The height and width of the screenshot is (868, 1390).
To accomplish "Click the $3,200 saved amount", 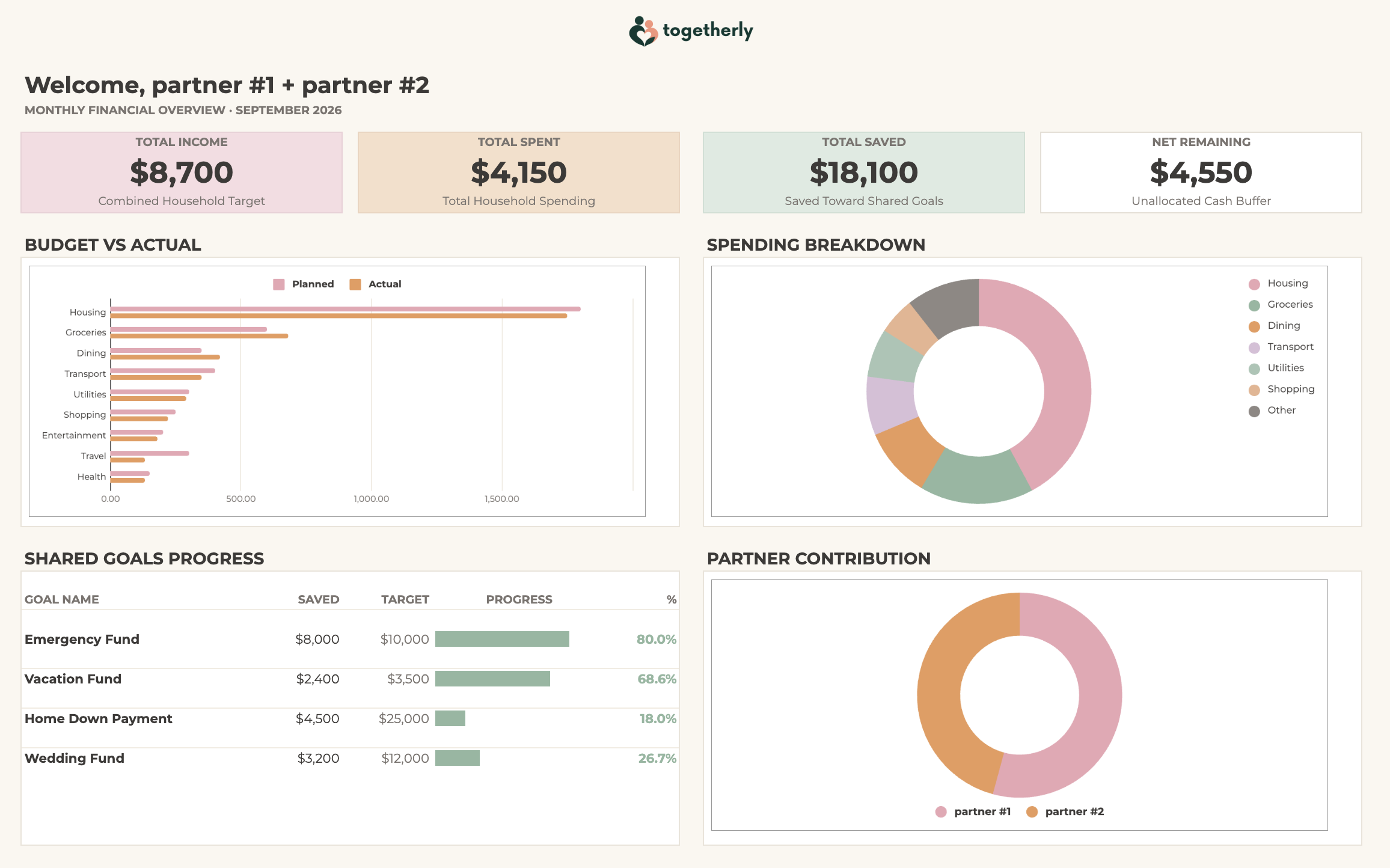I will point(319,758).
